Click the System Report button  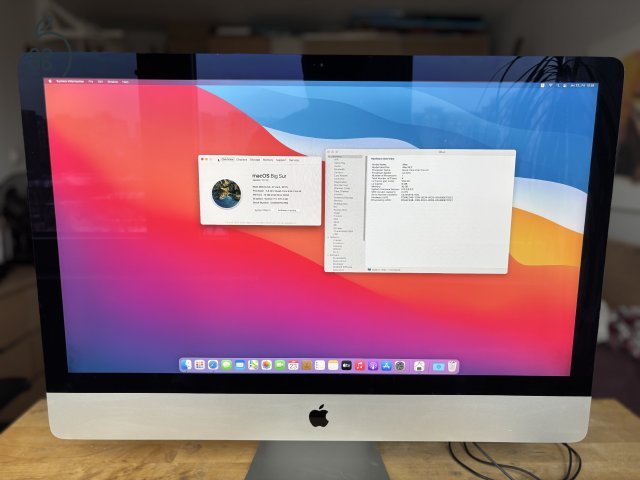coord(263,210)
